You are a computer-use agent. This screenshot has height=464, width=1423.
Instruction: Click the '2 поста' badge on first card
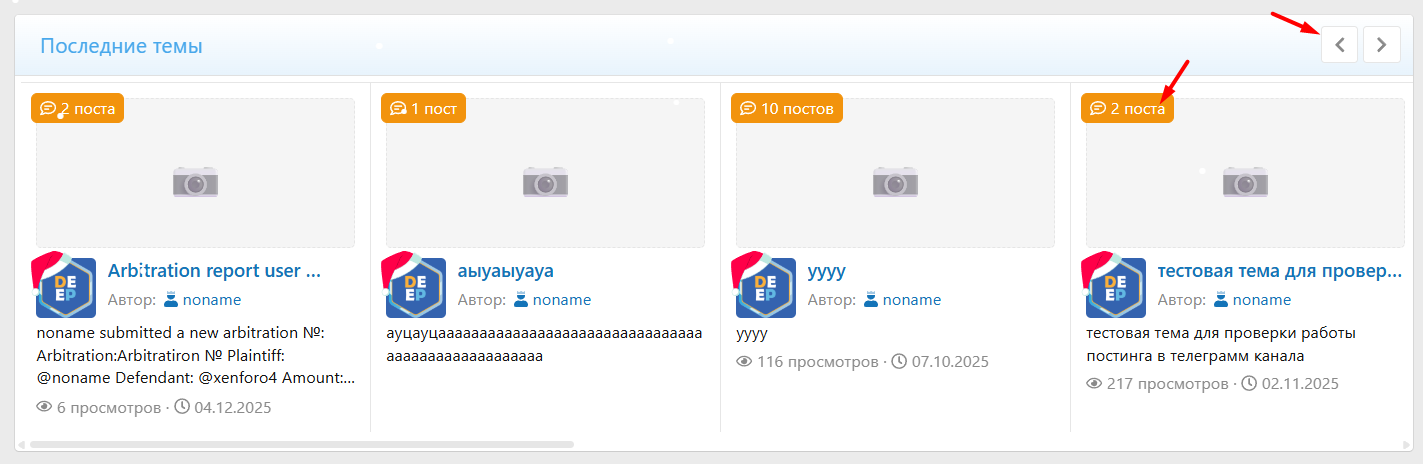[77, 108]
